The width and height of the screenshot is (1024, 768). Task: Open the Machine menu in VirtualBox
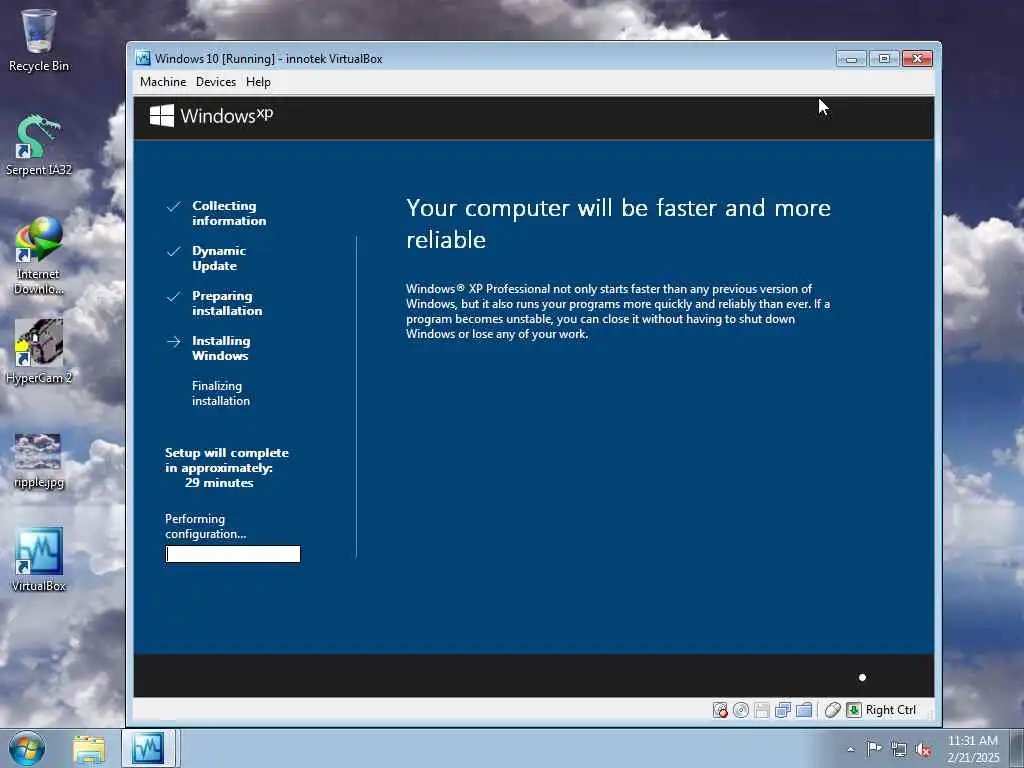click(x=163, y=82)
